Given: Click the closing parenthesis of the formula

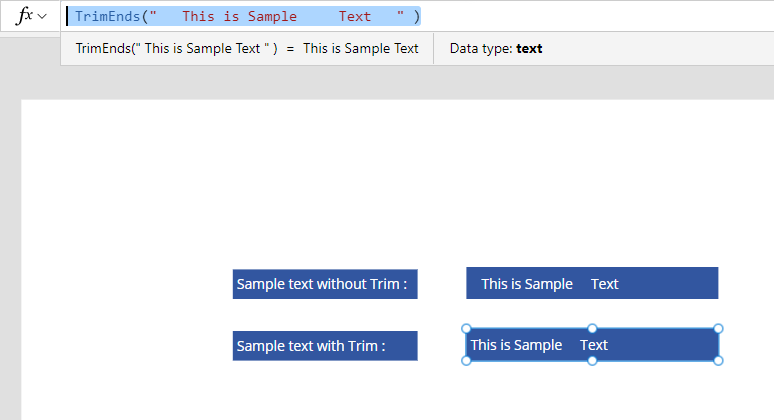Looking at the screenshot, I should 416,17.
